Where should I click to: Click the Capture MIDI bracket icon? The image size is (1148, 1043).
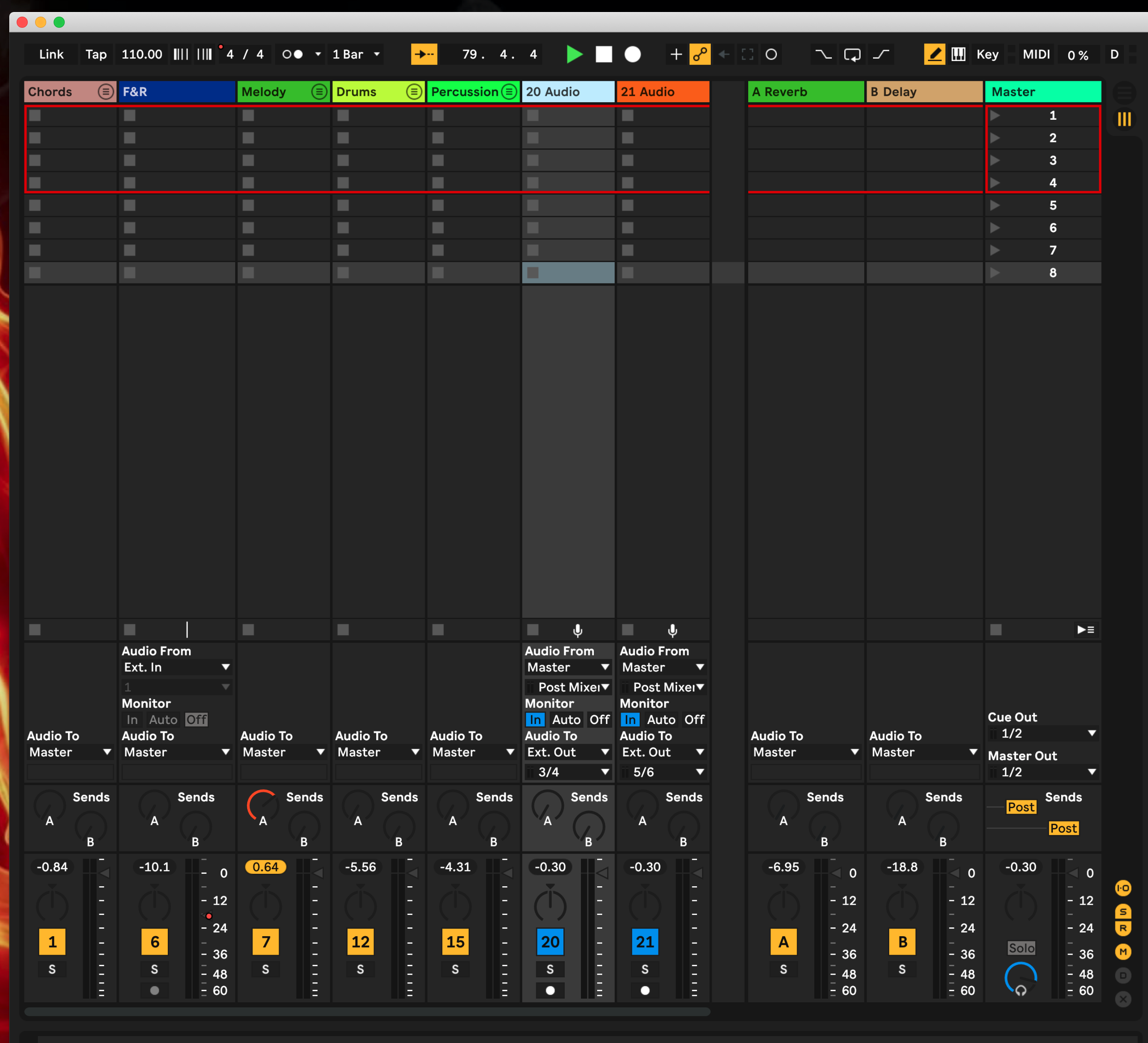pyautogui.click(x=747, y=55)
